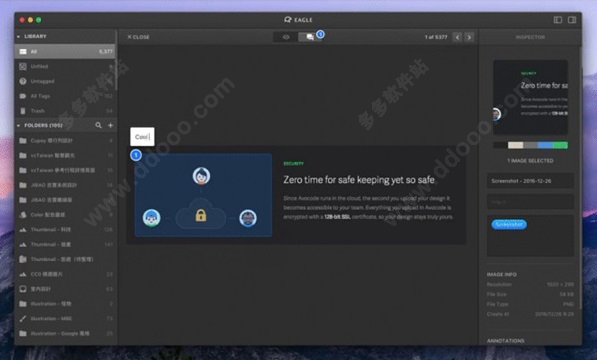Edit the Screenshot - 2016-12-26 name field
Image resolution: width=597 pixels, height=360 pixels.
(530, 181)
